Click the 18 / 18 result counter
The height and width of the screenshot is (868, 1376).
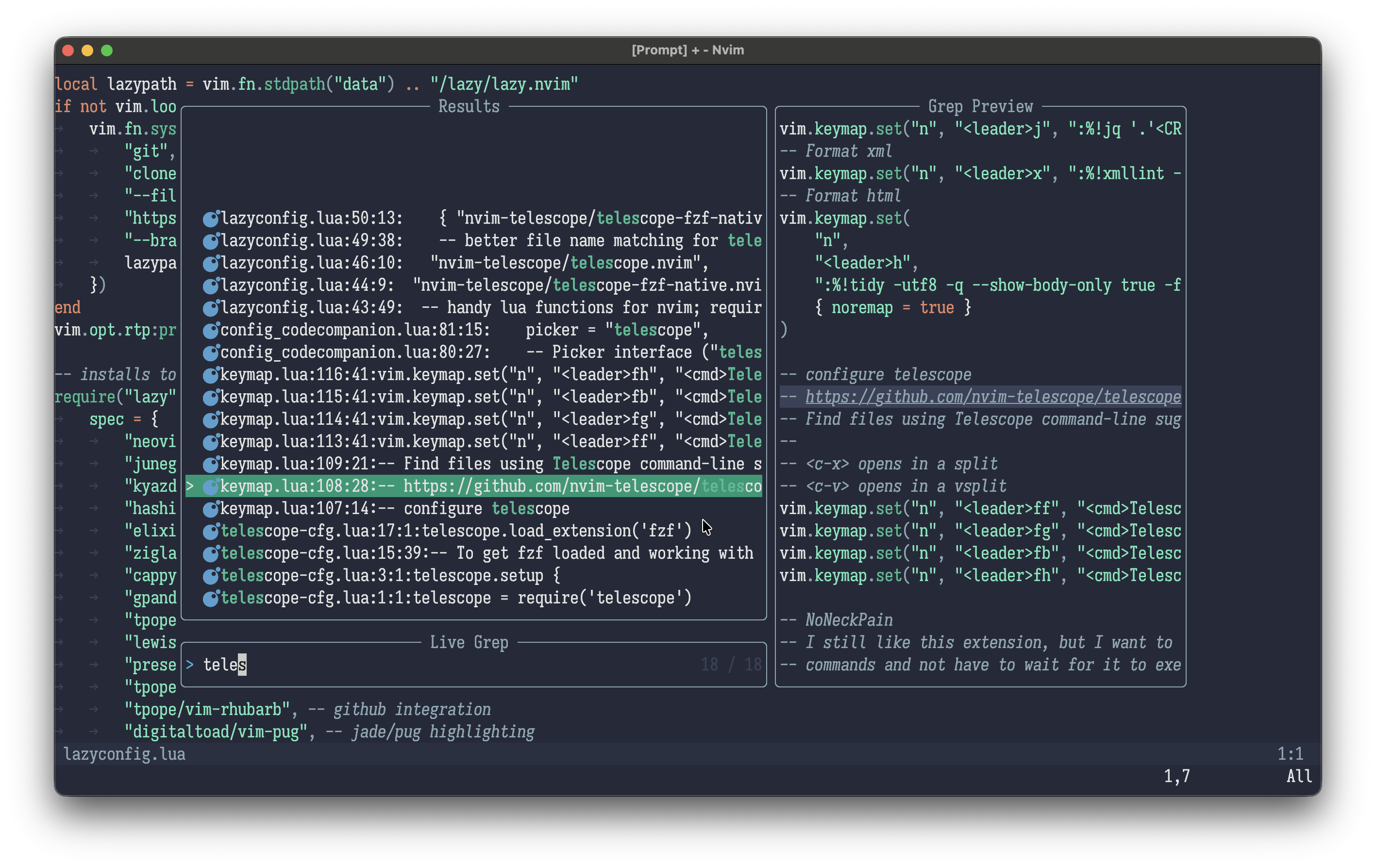[x=731, y=665]
